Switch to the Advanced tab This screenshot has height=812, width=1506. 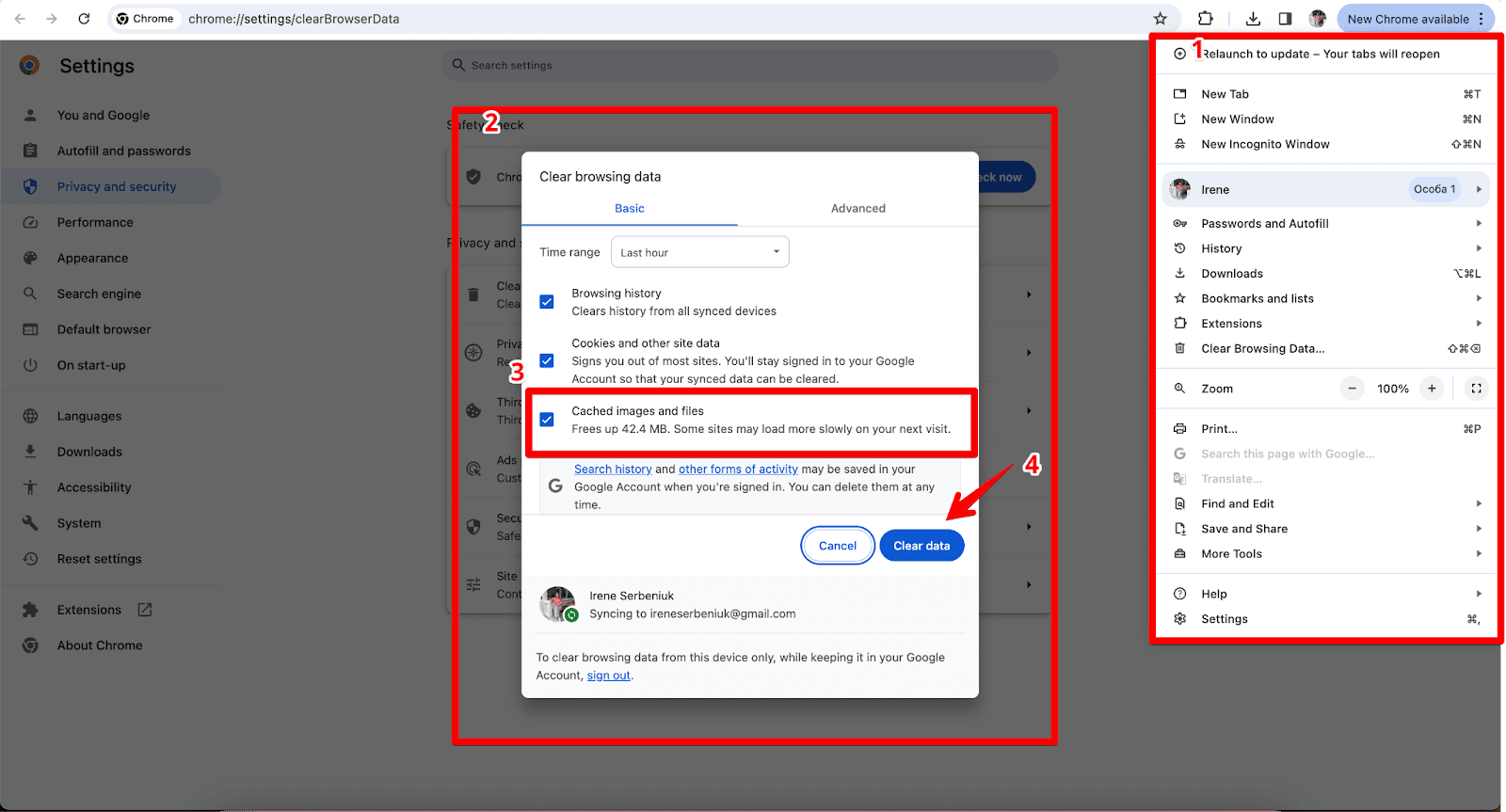[x=857, y=209]
